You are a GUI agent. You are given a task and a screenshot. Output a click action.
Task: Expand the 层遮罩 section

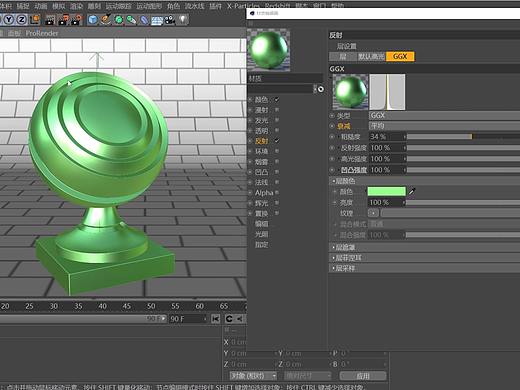pos(424,247)
